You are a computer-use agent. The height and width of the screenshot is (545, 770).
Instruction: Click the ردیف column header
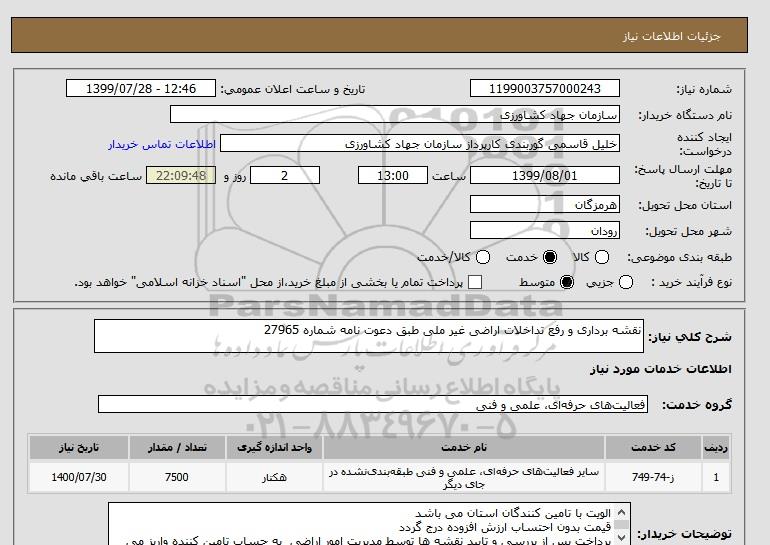point(716,447)
